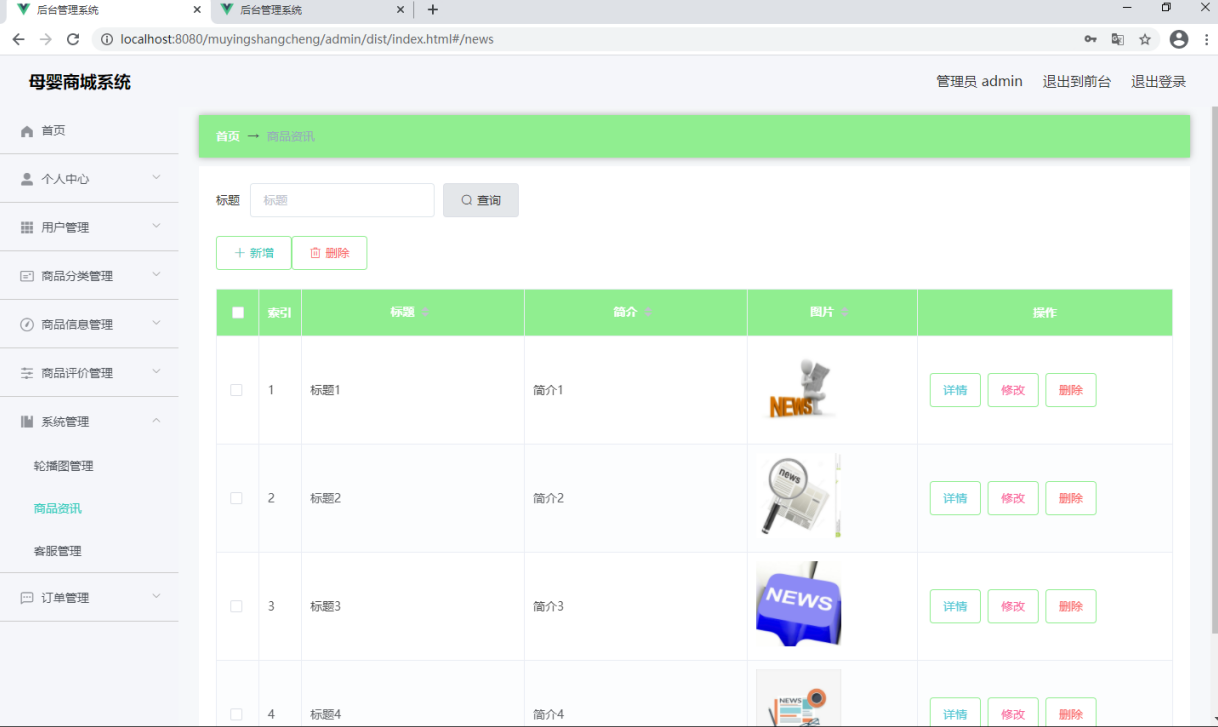Expand the 商品评价管理 menu chevron

pos(156,372)
